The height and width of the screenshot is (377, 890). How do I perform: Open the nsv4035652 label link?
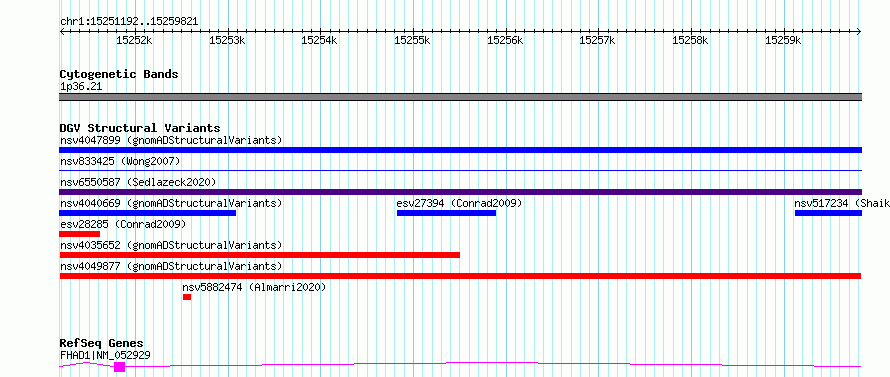(171, 245)
